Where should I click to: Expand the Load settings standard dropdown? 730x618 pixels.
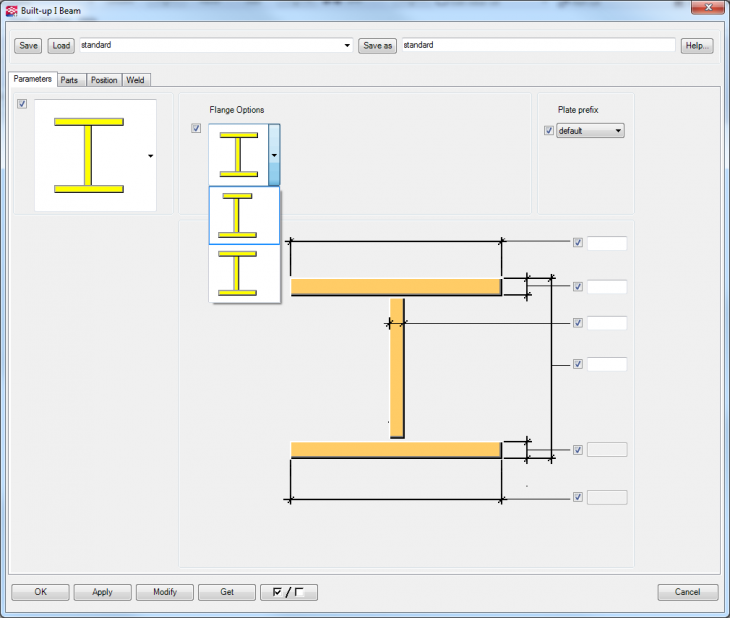[x=347, y=46]
